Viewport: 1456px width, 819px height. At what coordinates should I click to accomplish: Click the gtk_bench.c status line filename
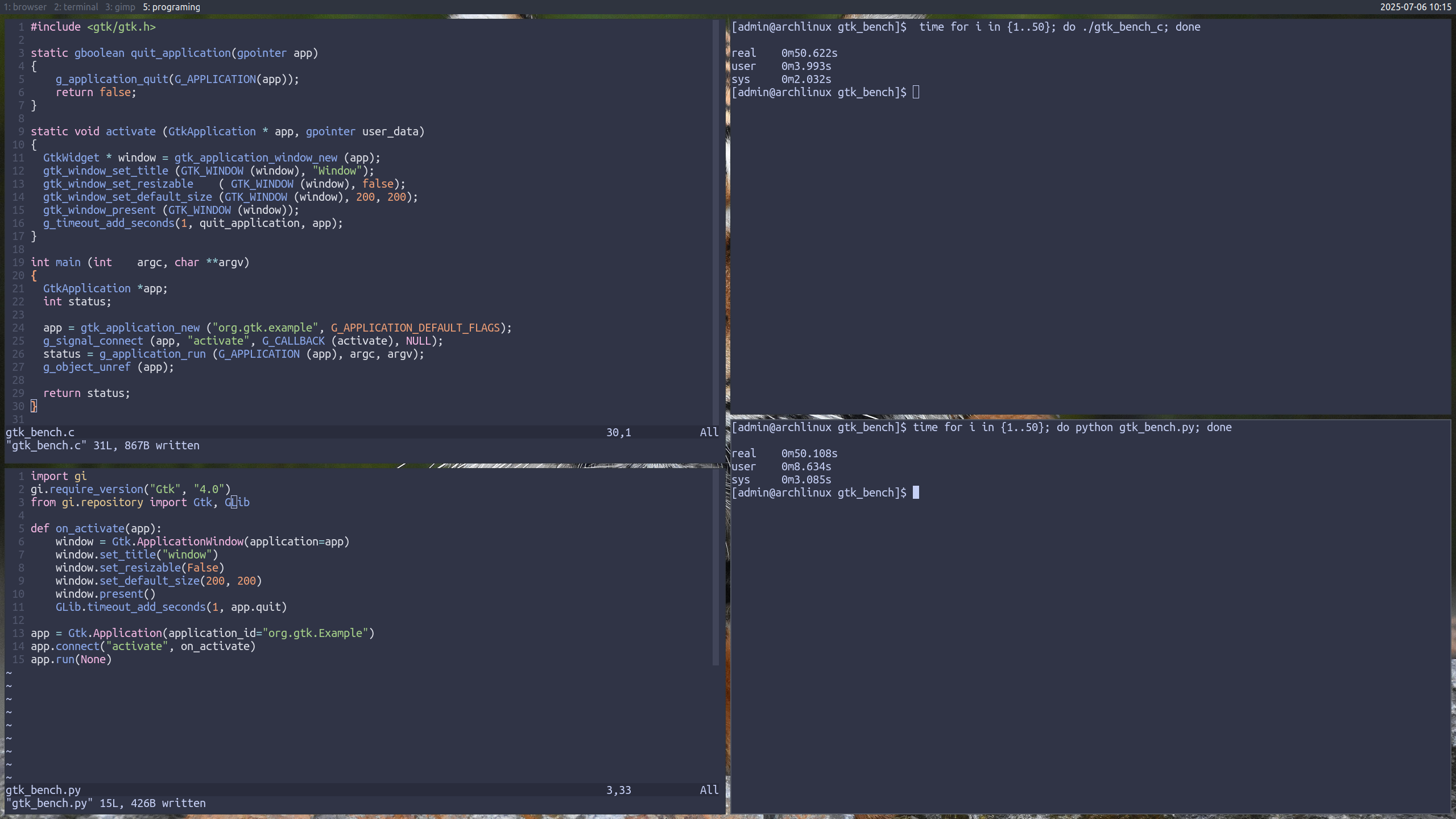click(40, 432)
